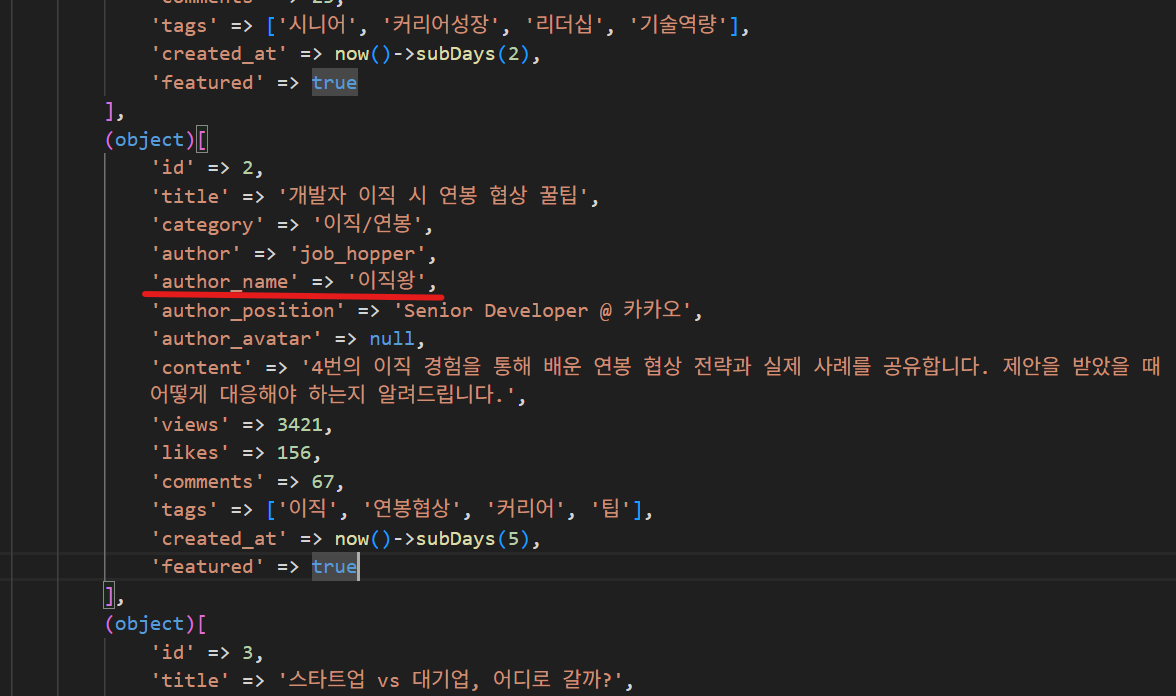Click the likes value 156
This screenshot has width=1176, height=696.
293,453
